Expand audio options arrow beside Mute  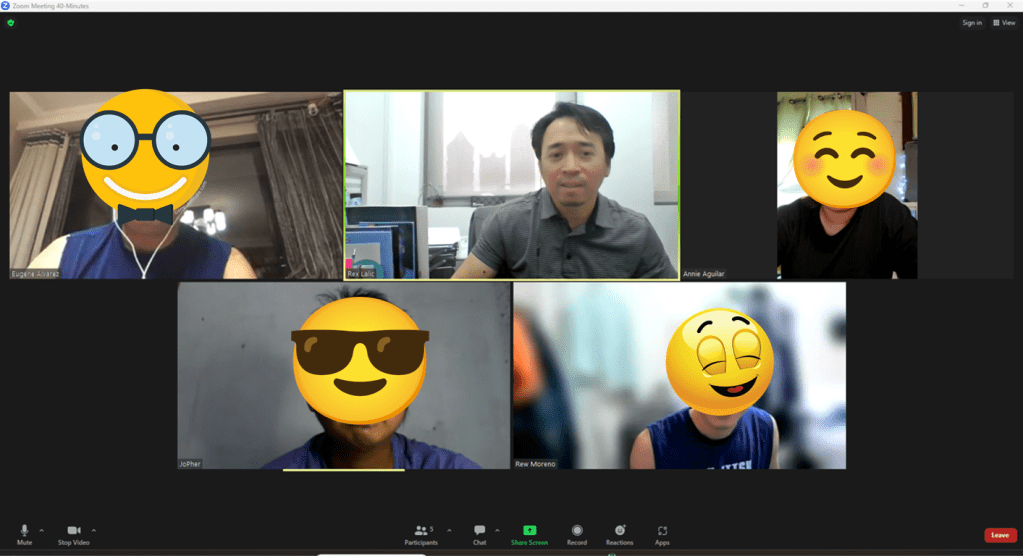click(41, 530)
